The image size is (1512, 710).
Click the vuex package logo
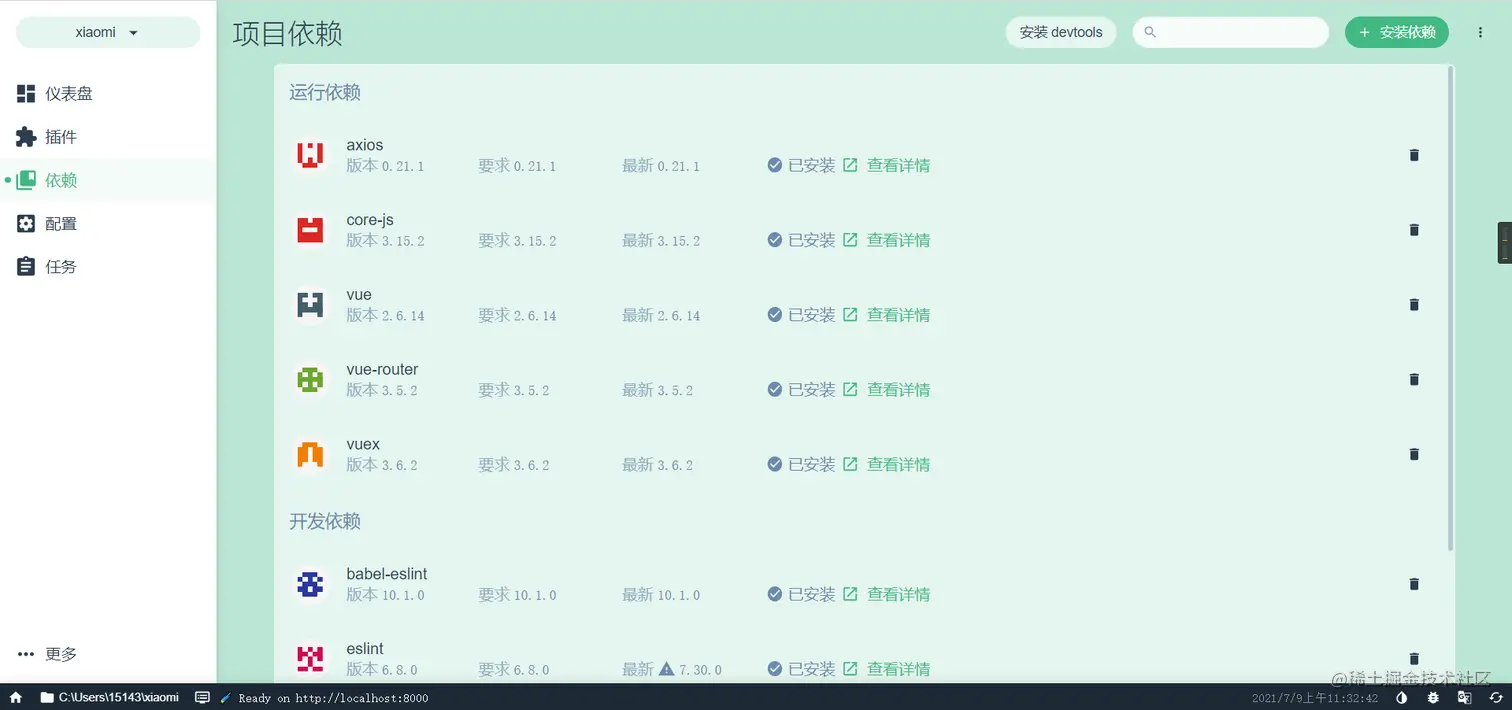click(x=310, y=455)
